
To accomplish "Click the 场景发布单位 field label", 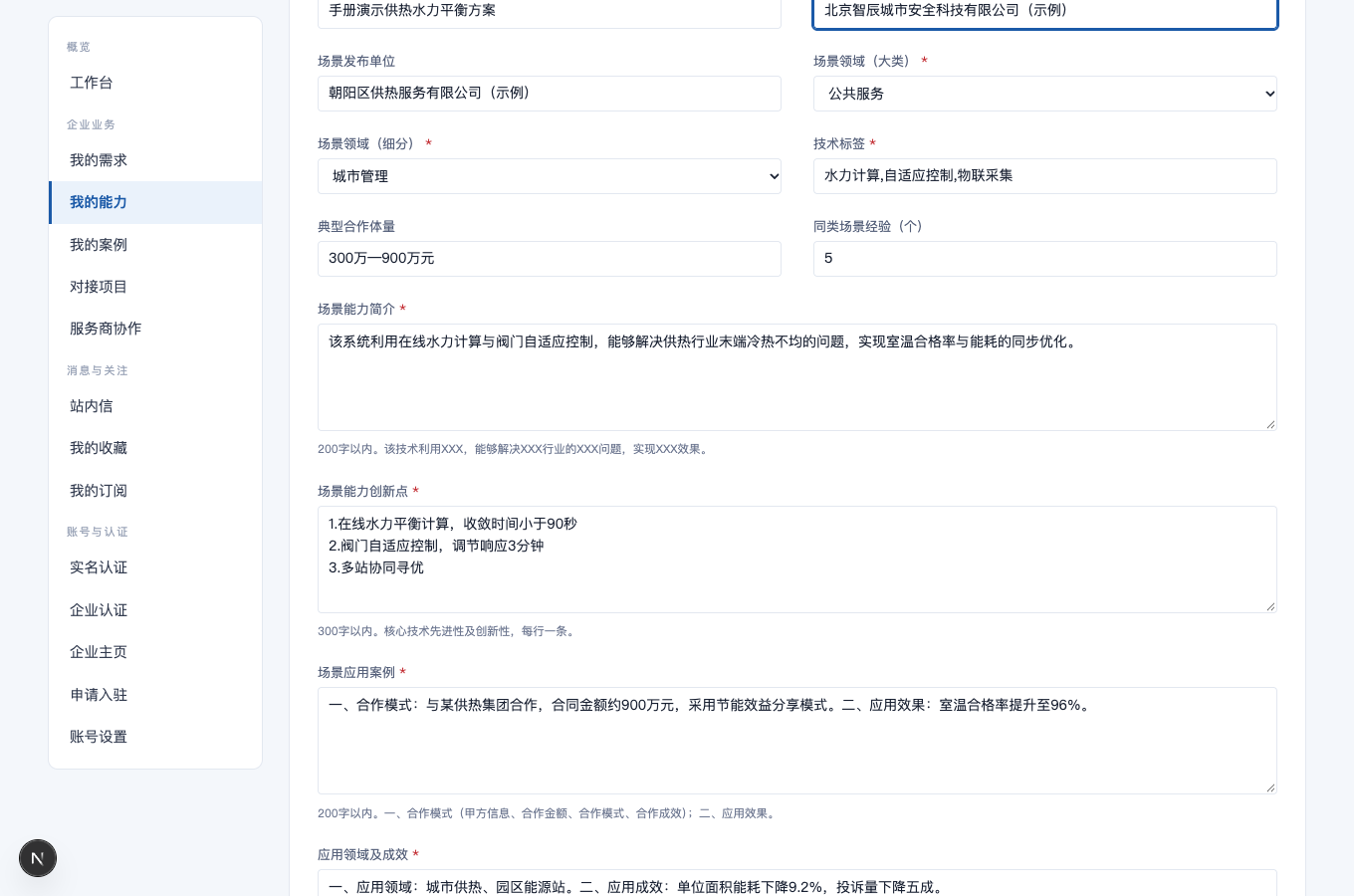I will [356, 61].
